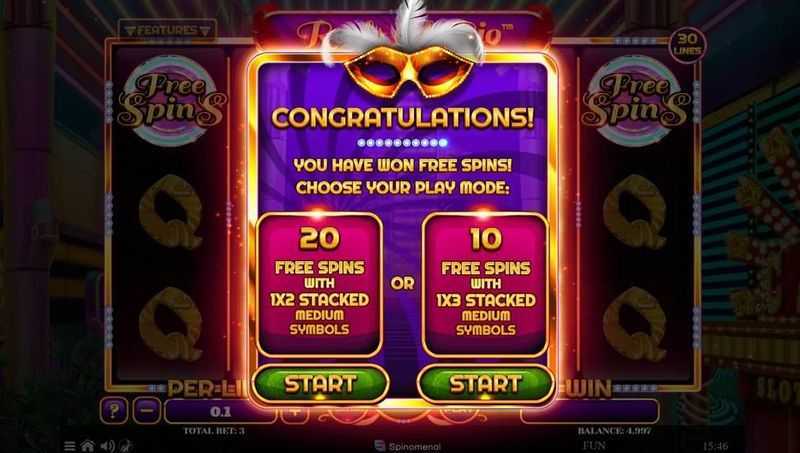Click the win amount display field
Image resolution: width=800 pixels, height=453 pixels.
point(589,411)
